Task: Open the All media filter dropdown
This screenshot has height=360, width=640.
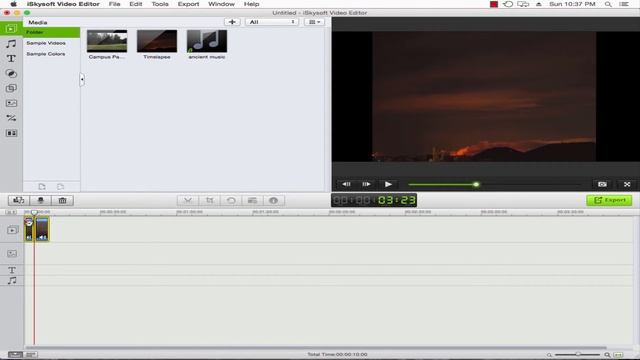Action: click(x=271, y=22)
